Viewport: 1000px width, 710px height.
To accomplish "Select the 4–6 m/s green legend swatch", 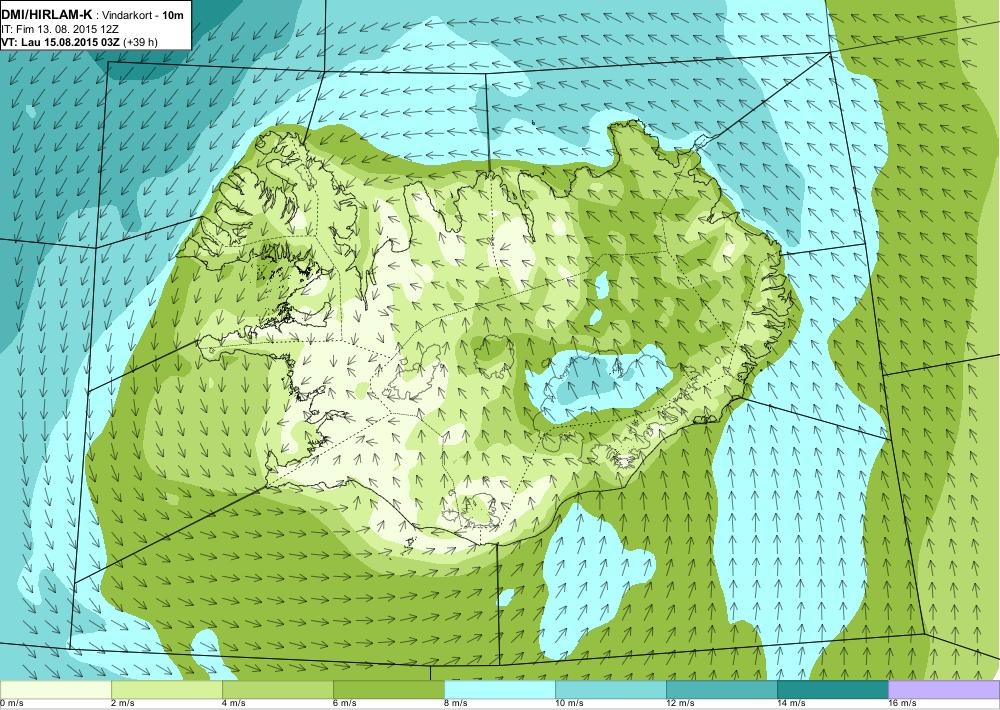I will click(277, 690).
